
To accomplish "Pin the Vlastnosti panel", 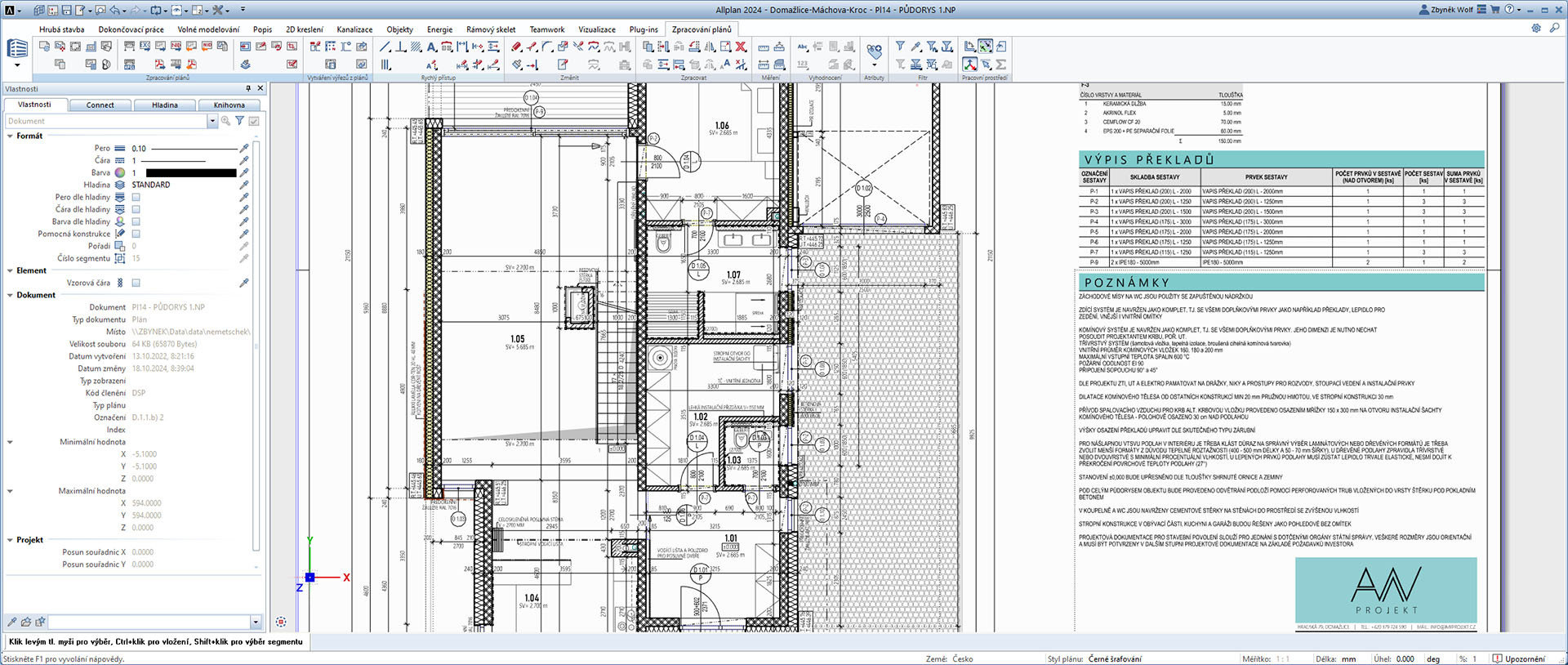I will click(x=248, y=88).
